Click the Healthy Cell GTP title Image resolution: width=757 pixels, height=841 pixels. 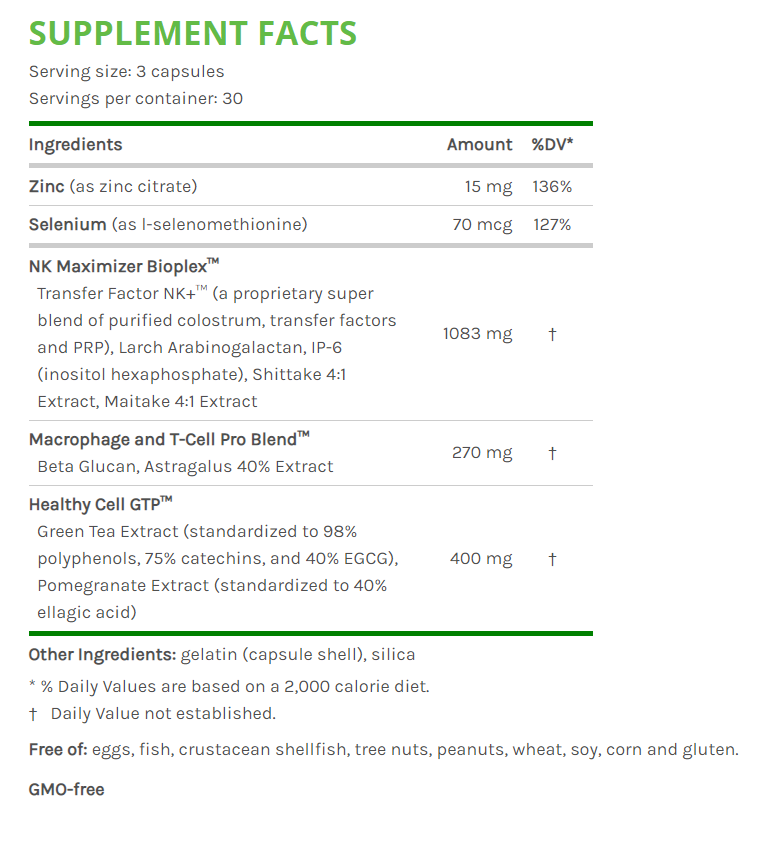[94, 505]
